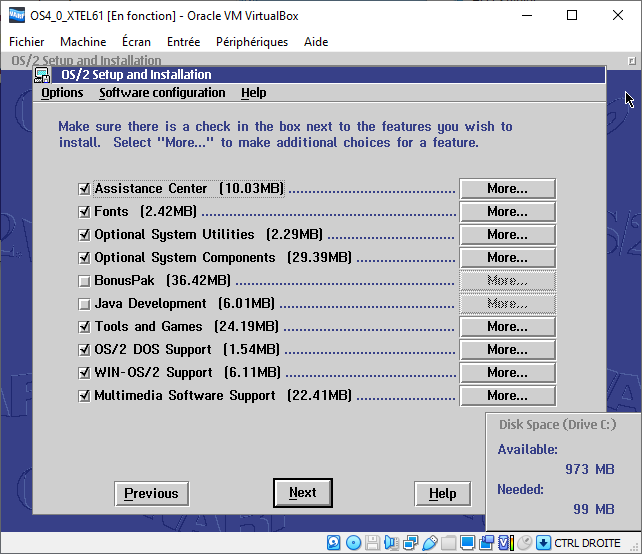The image size is (642, 554).
Task: Click the Help button at the bottom
Action: pyautogui.click(x=442, y=493)
